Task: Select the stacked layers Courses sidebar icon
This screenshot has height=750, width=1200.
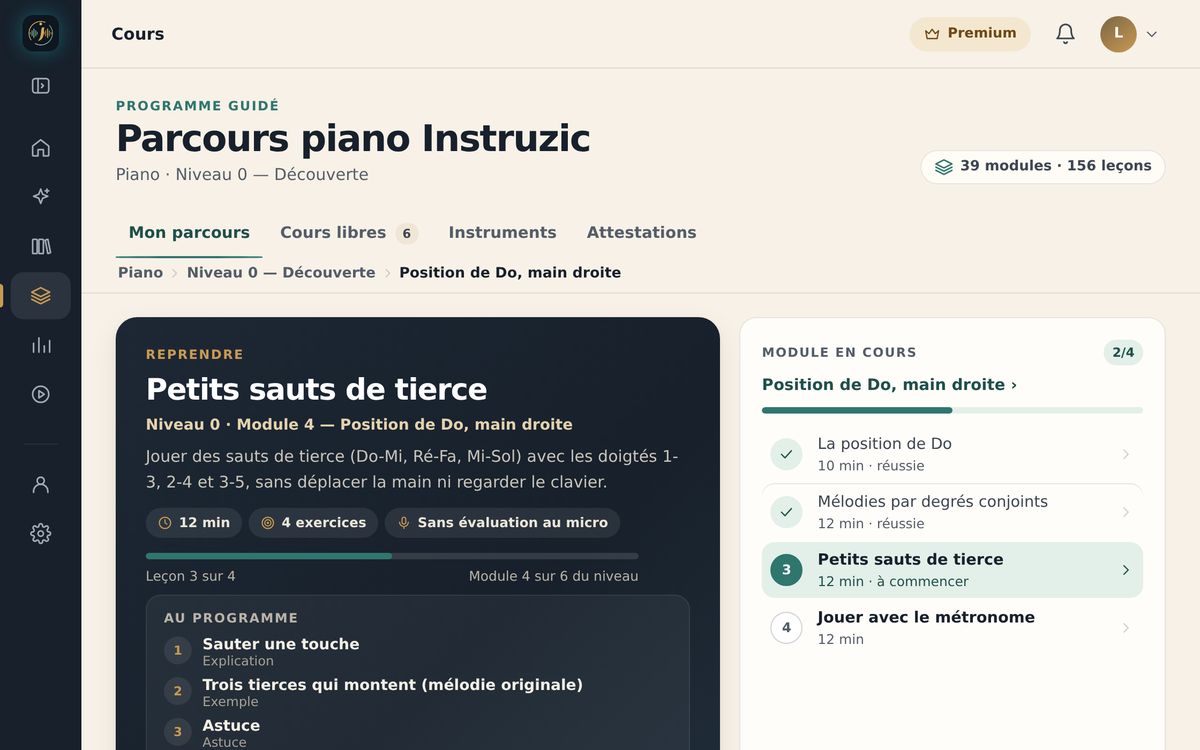Action: (41, 296)
